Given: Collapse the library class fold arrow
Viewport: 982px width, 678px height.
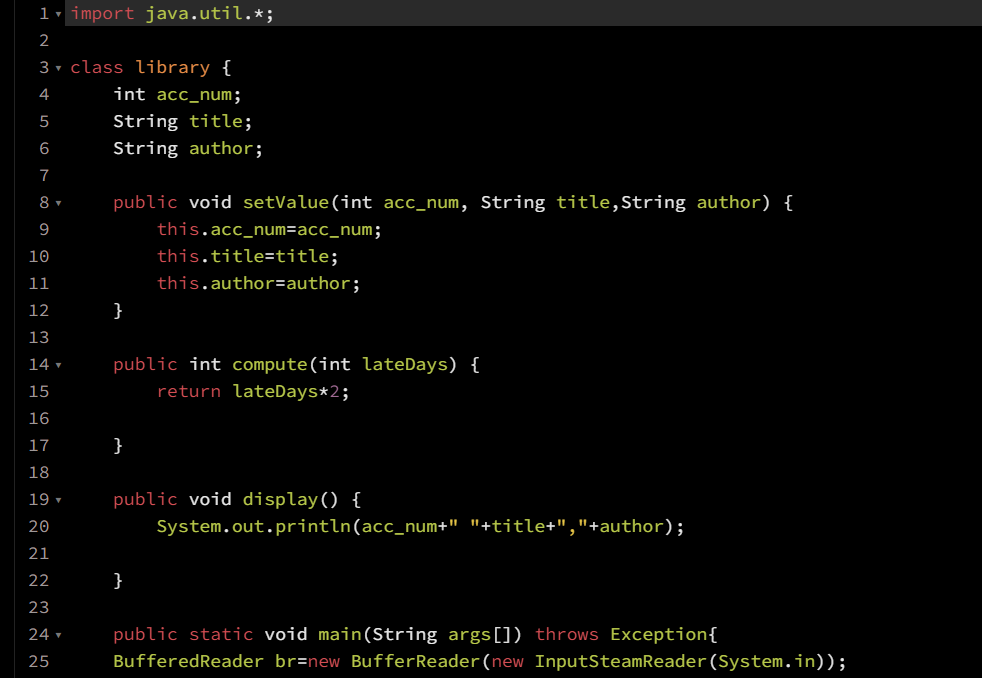Looking at the screenshot, I should (58, 67).
